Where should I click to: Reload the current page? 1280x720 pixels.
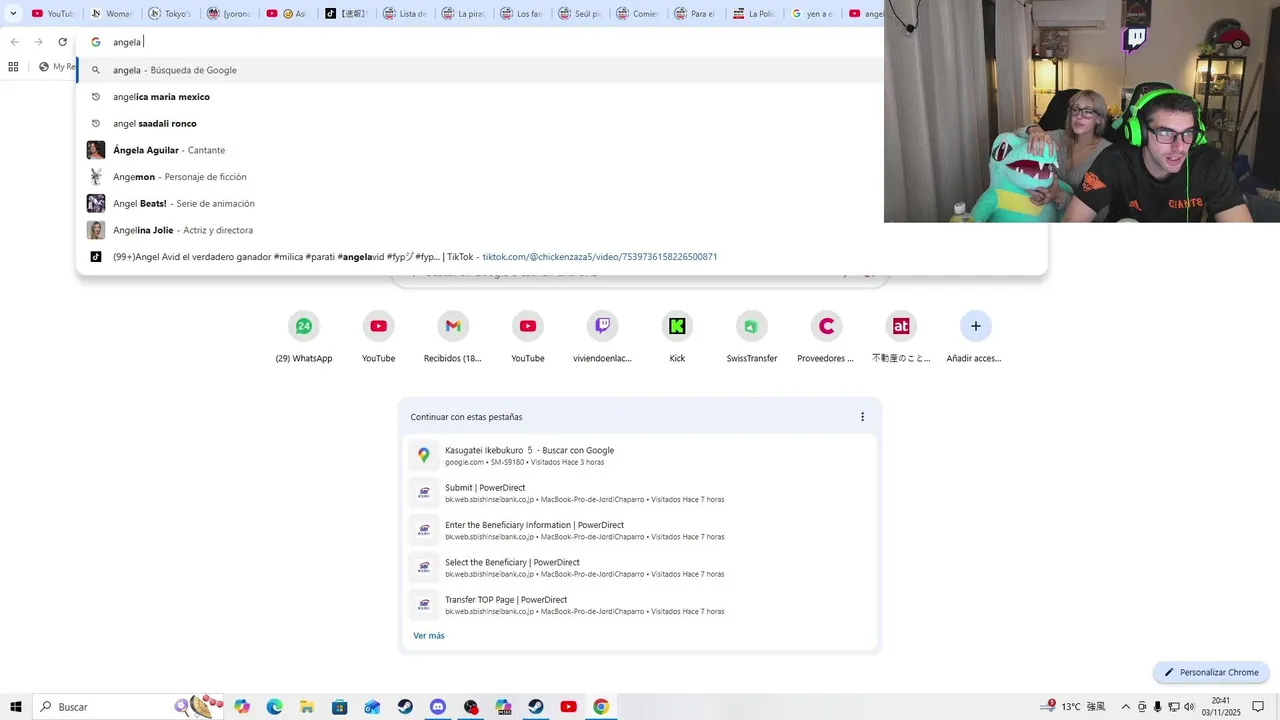click(x=62, y=42)
